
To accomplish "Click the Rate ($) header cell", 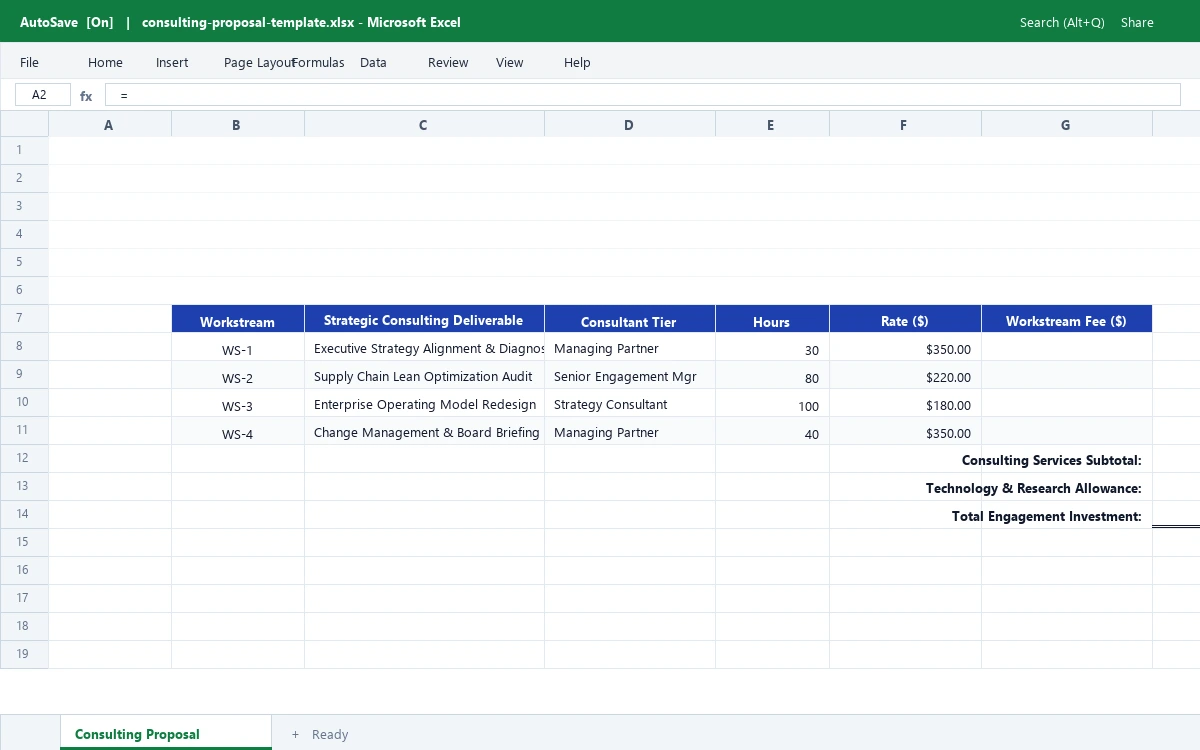I will point(905,319).
